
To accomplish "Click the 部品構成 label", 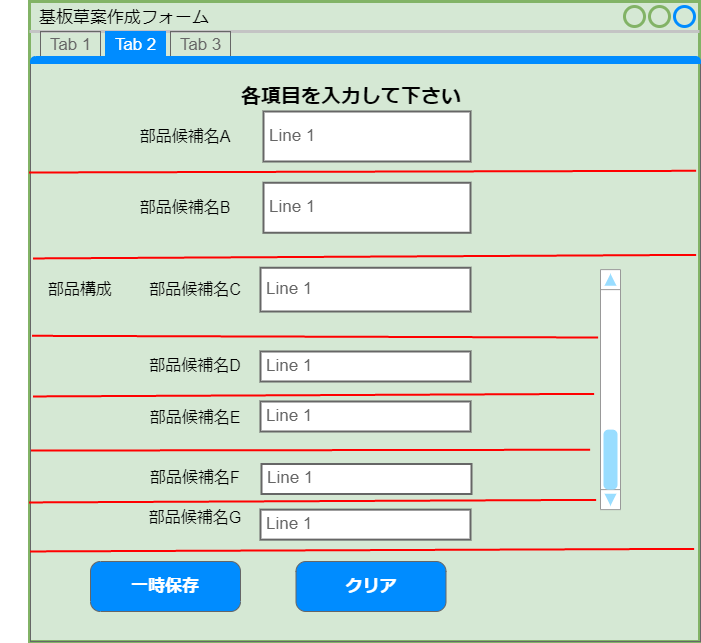I will pyautogui.click(x=80, y=289).
